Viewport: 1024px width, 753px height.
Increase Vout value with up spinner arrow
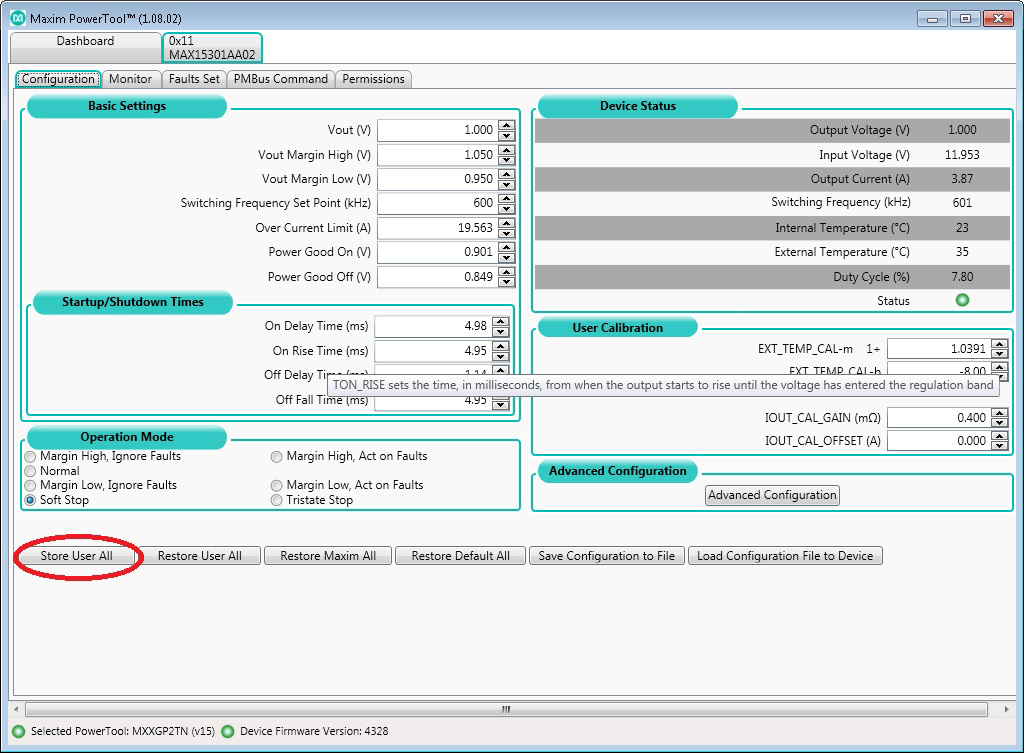coord(506,125)
